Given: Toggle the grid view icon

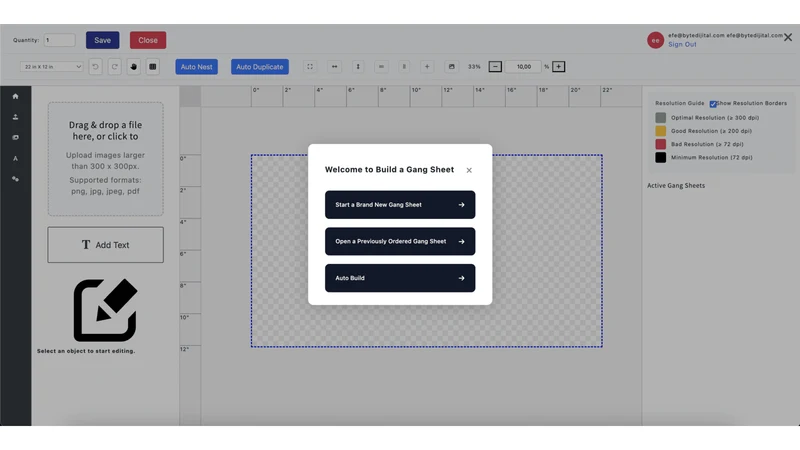Looking at the screenshot, I should pyautogui.click(x=153, y=67).
